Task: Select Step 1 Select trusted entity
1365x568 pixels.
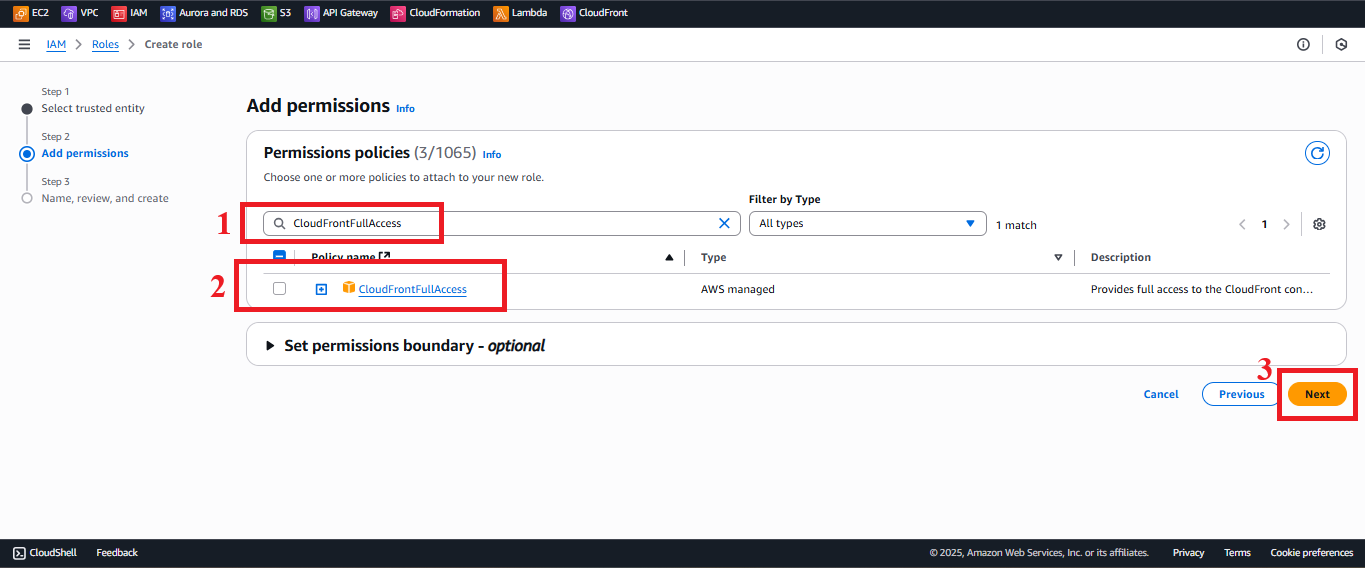Action: (93, 108)
